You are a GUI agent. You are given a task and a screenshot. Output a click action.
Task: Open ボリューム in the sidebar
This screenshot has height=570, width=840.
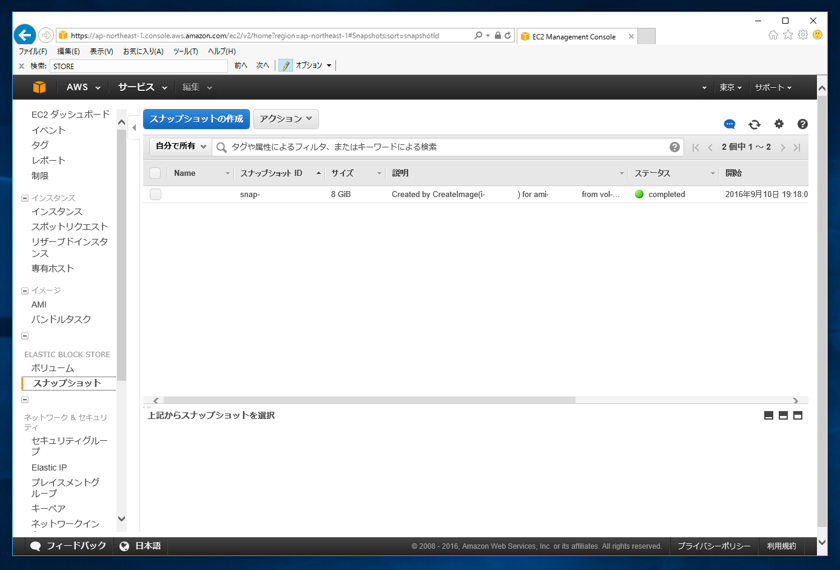[52, 368]
